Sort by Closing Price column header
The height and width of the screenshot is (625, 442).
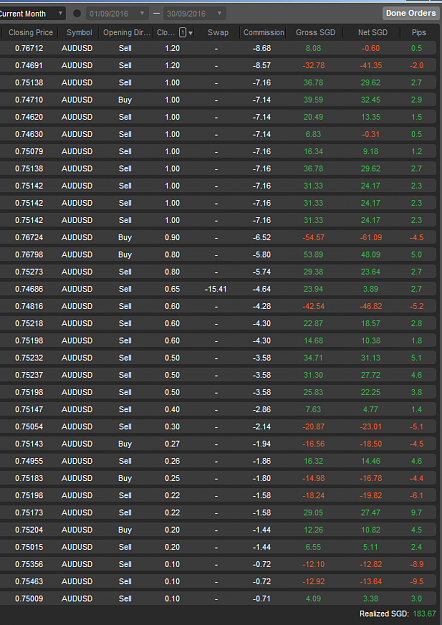pyautogui.click(x=31, y=33)
